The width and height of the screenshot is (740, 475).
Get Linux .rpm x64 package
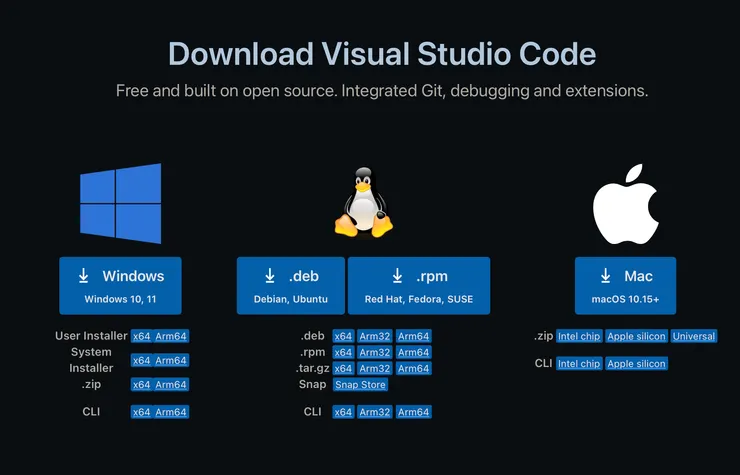[x=343, y=352]
